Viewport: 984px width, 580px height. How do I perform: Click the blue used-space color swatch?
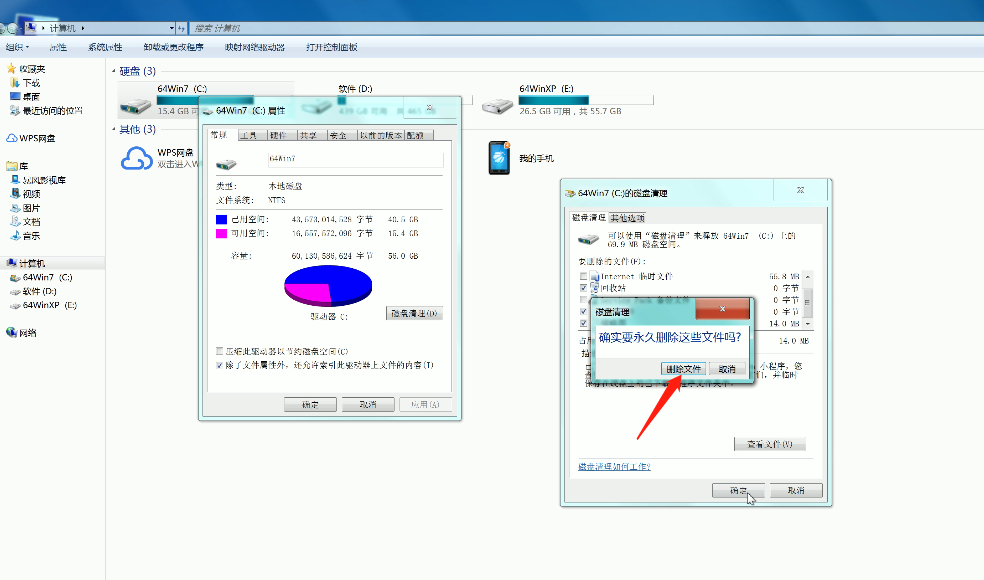(x=221, y=220)
